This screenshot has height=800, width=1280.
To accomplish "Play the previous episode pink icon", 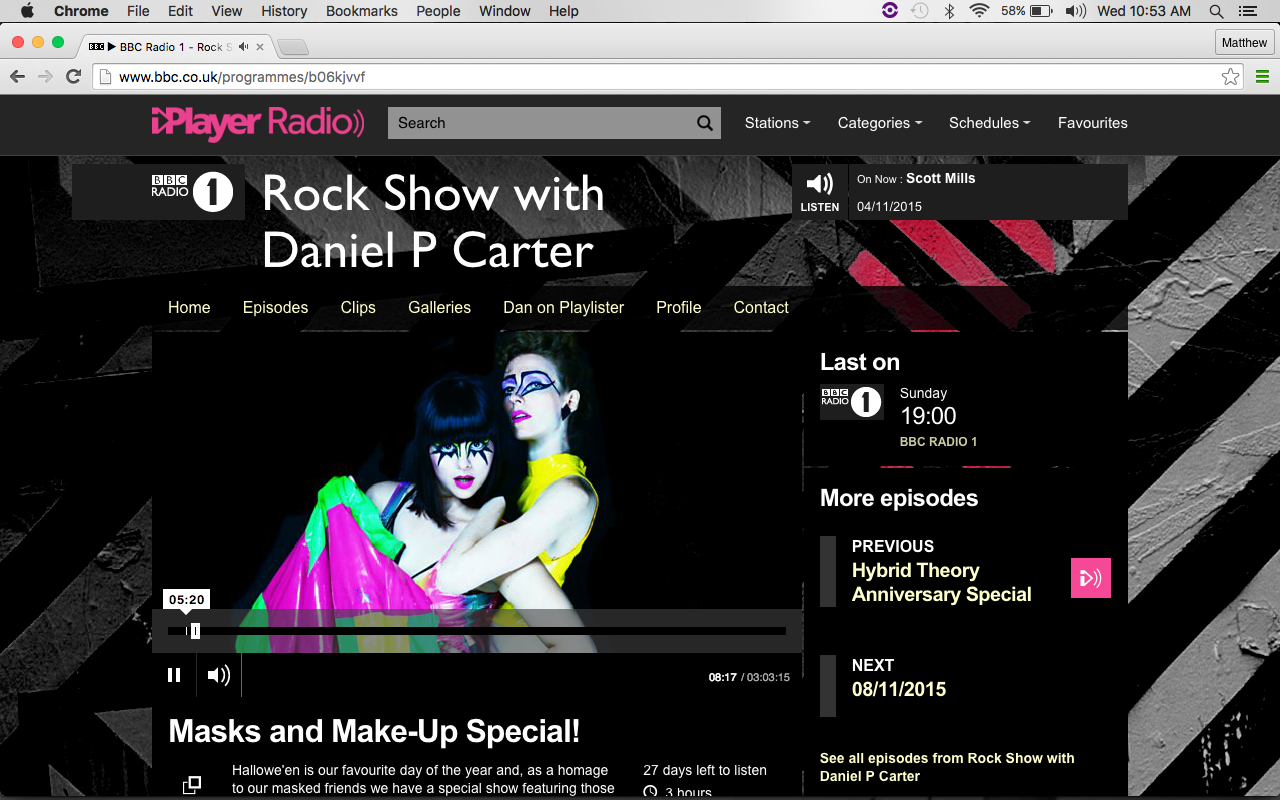I will pyautogui.click(x=1091, y=578).
